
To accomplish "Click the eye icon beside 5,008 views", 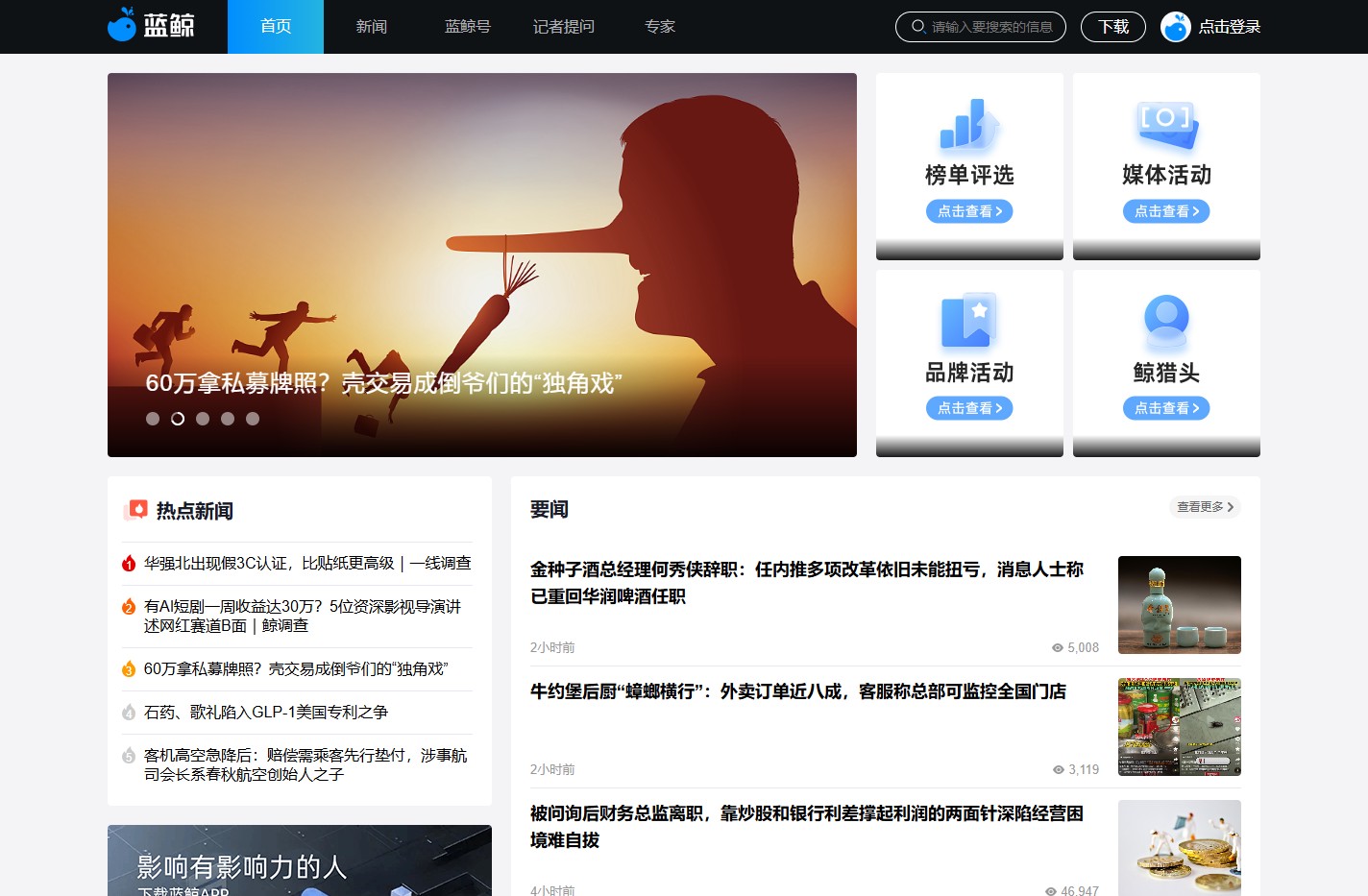I will pyautogui.click(x=1058, y=648).
